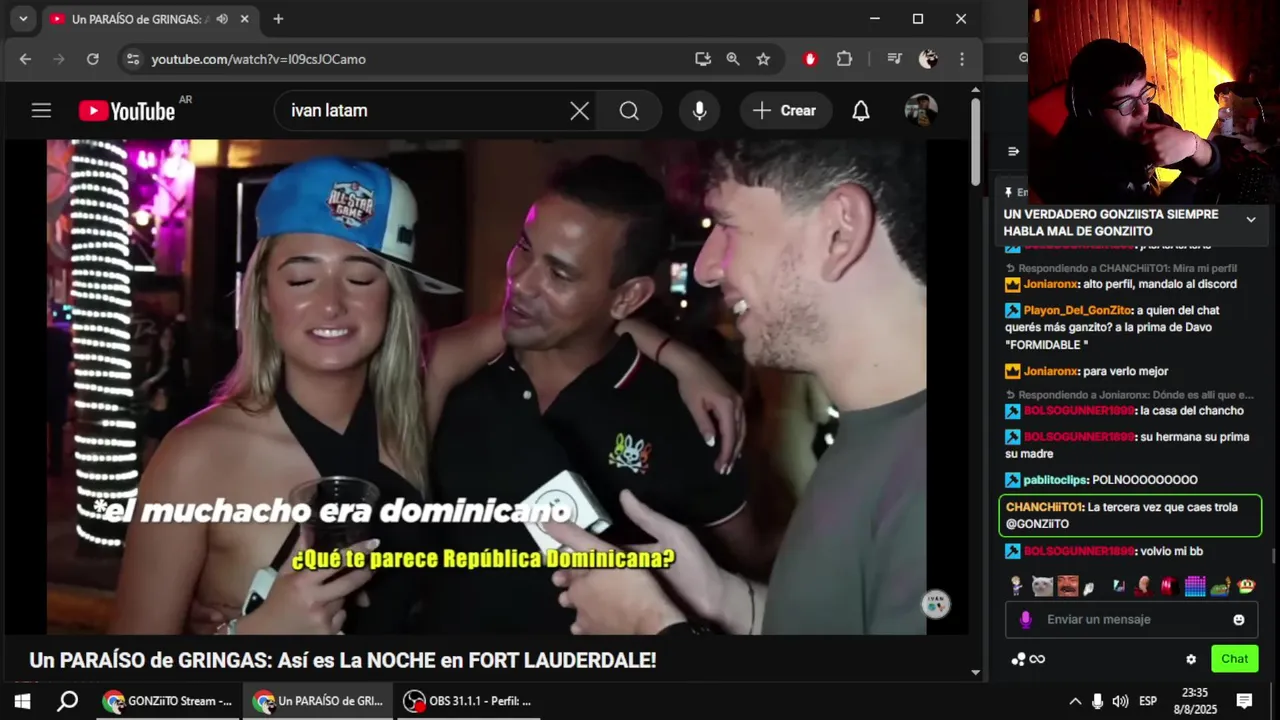Click the YouTube search magnifier button
The height and width of the screenshot is (720, 1280).
pyautogui.click(x=629, y=111)
